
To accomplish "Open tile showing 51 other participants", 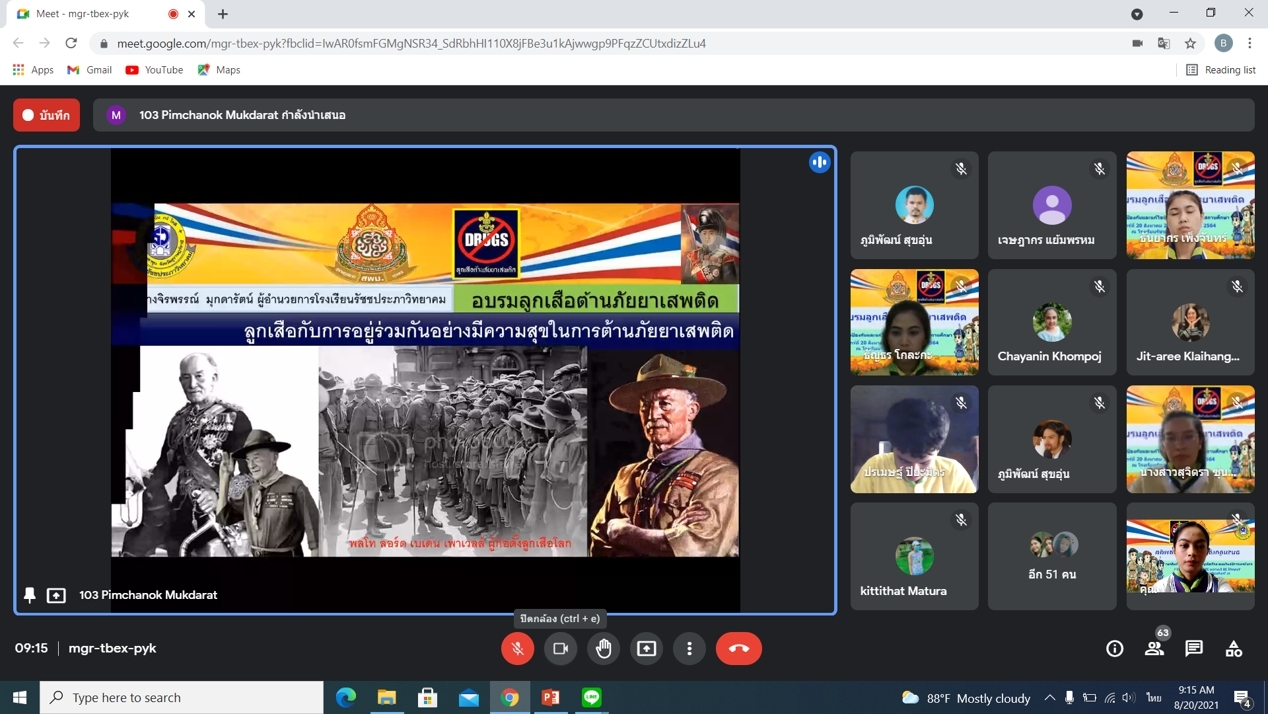I will pyautogui.click(x=1052, y=556).
